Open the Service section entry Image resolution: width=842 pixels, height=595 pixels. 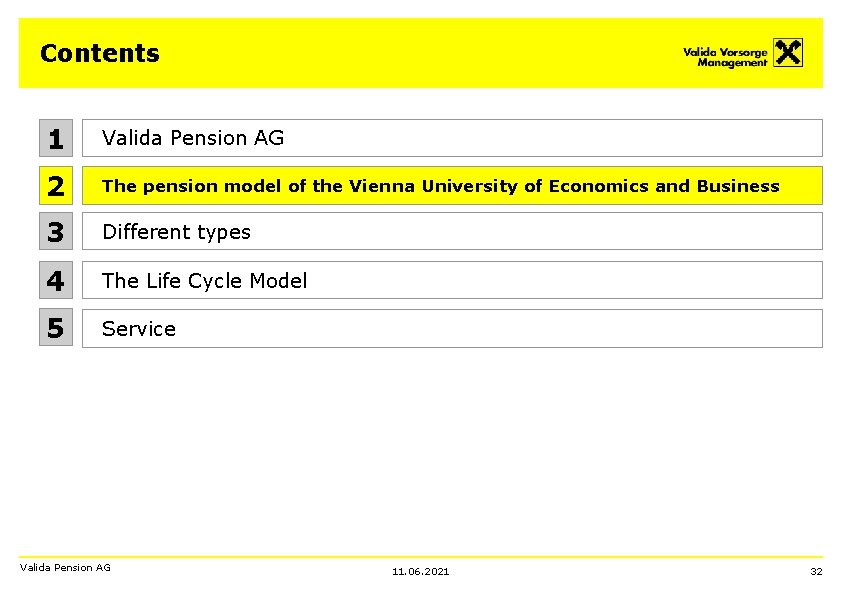coord(452,328)
